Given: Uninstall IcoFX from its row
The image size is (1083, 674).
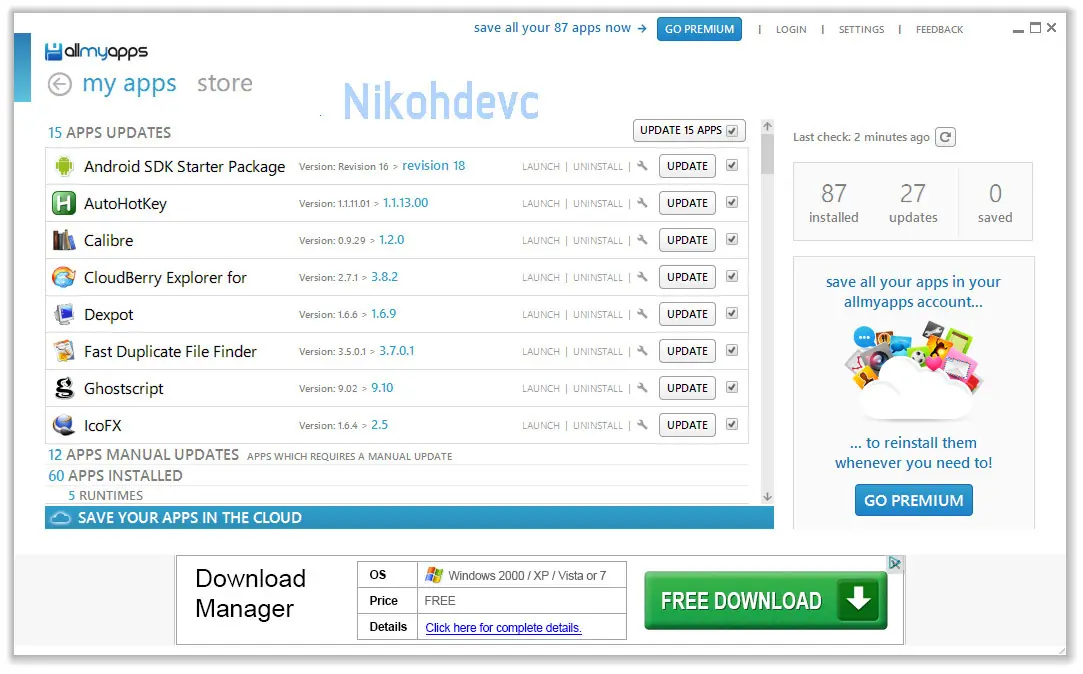Looking at the screenshot, I should click(597, 425).
